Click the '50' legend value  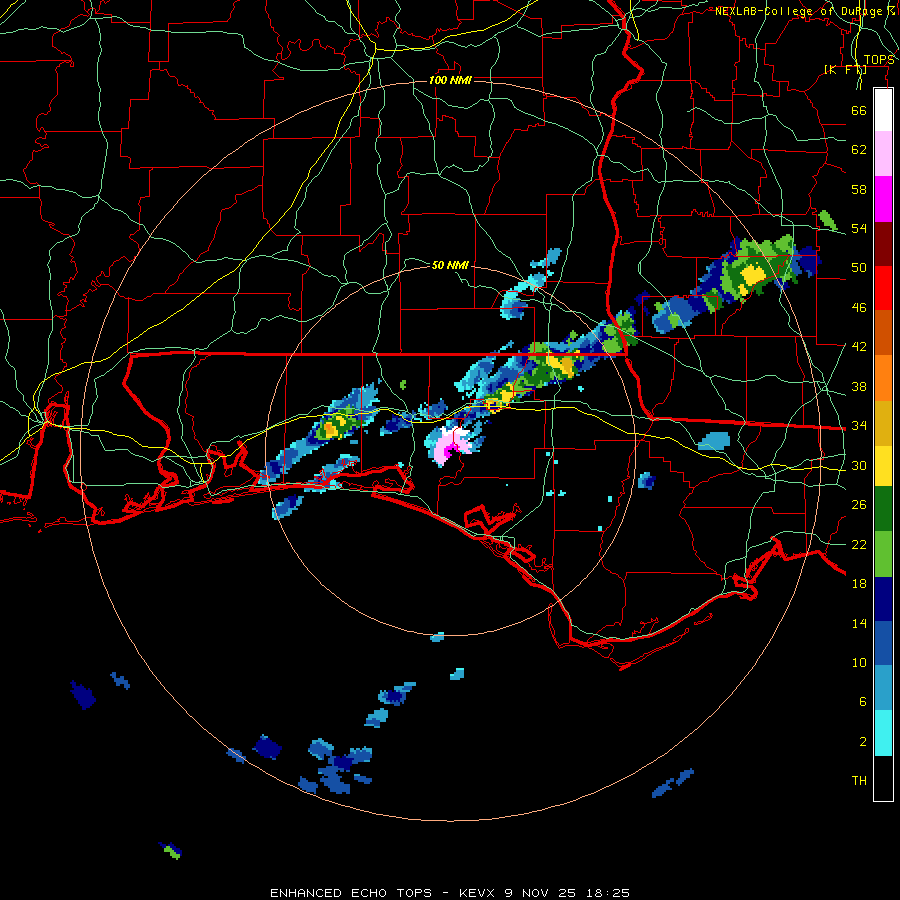pos(859,268)
